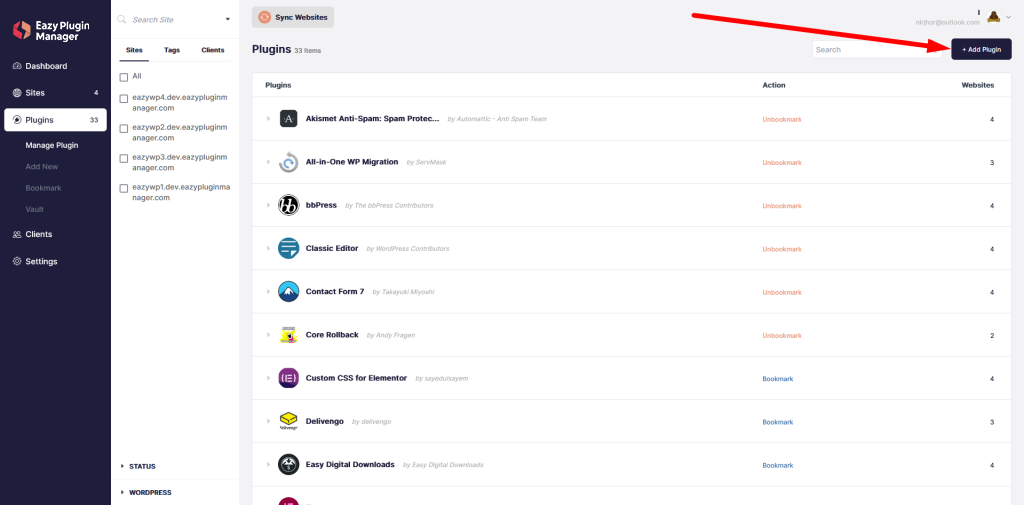Viewport: 1024px width, 505px height.
Task: Expand the Contact Form 7 row
Action: coord(268,291)
